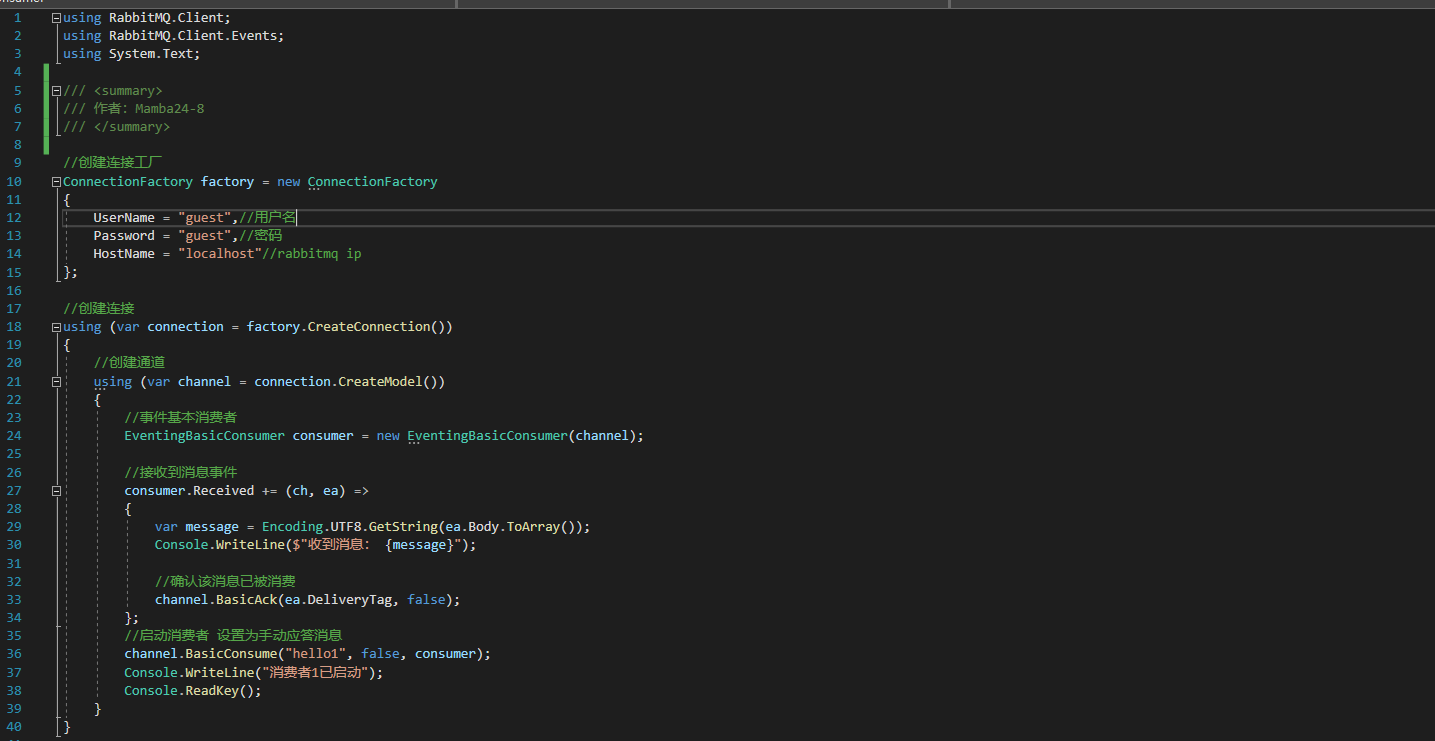Click the '//密码' comment
The height and width of the screenshot is (741, 1435).
(x=261, y=235)
